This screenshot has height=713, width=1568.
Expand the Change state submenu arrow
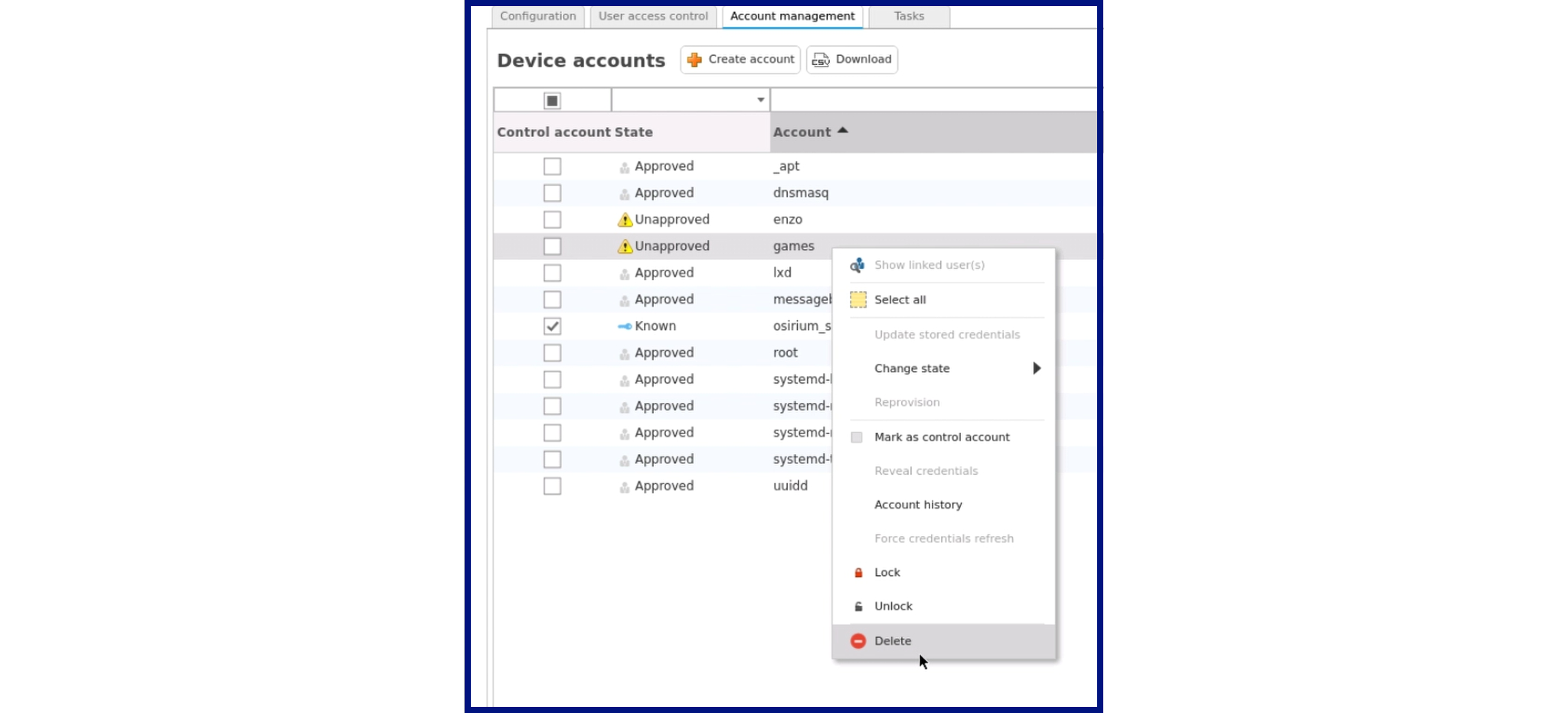pyautogui.click(x=1037, y=368)
